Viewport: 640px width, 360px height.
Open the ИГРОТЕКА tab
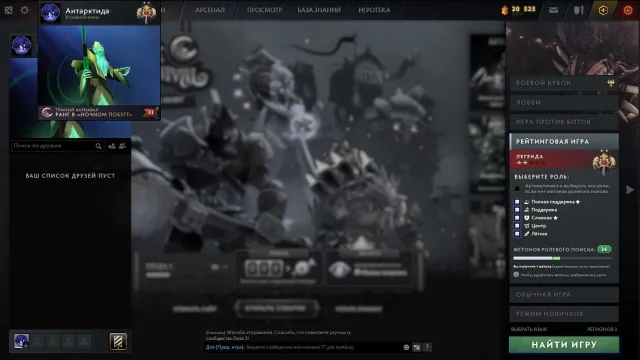coord(374,10)
